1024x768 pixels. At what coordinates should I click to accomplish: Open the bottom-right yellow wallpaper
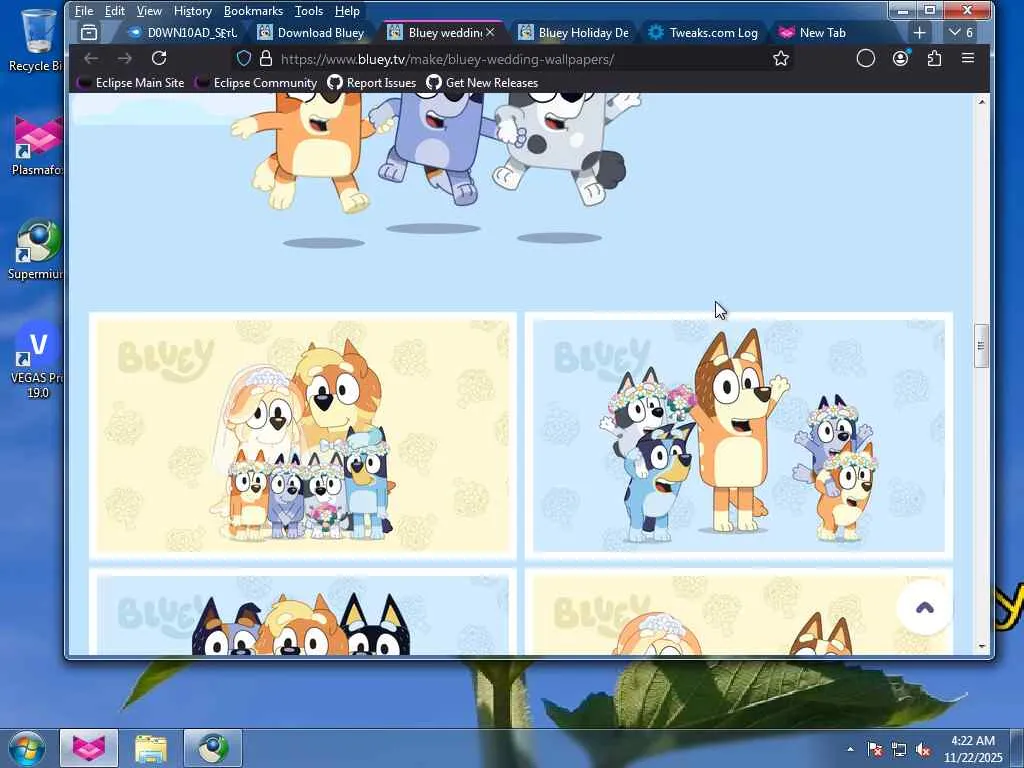[739, 612]
